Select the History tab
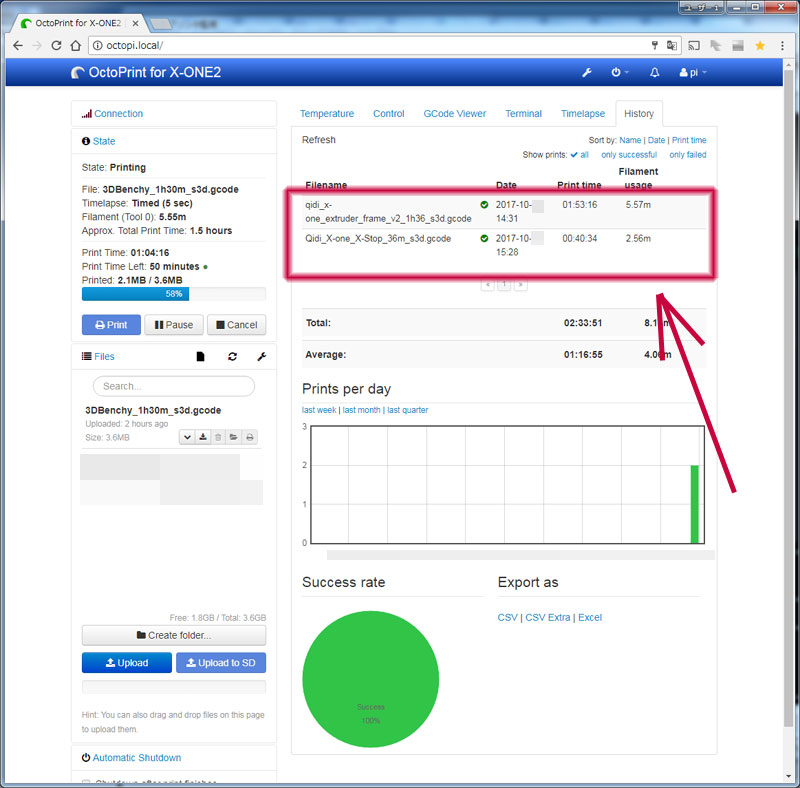This screenshot has height=788, width=800. 639,114
